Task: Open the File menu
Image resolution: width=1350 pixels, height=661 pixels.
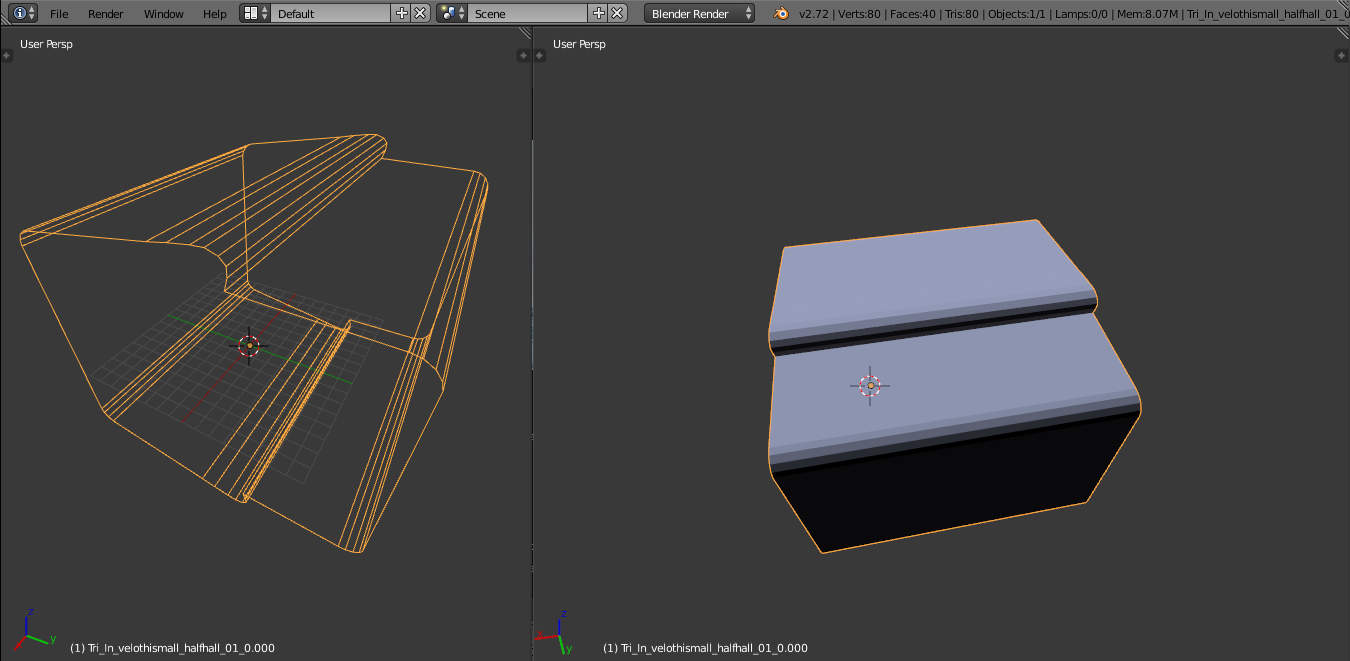Action: tap(59, 14)
